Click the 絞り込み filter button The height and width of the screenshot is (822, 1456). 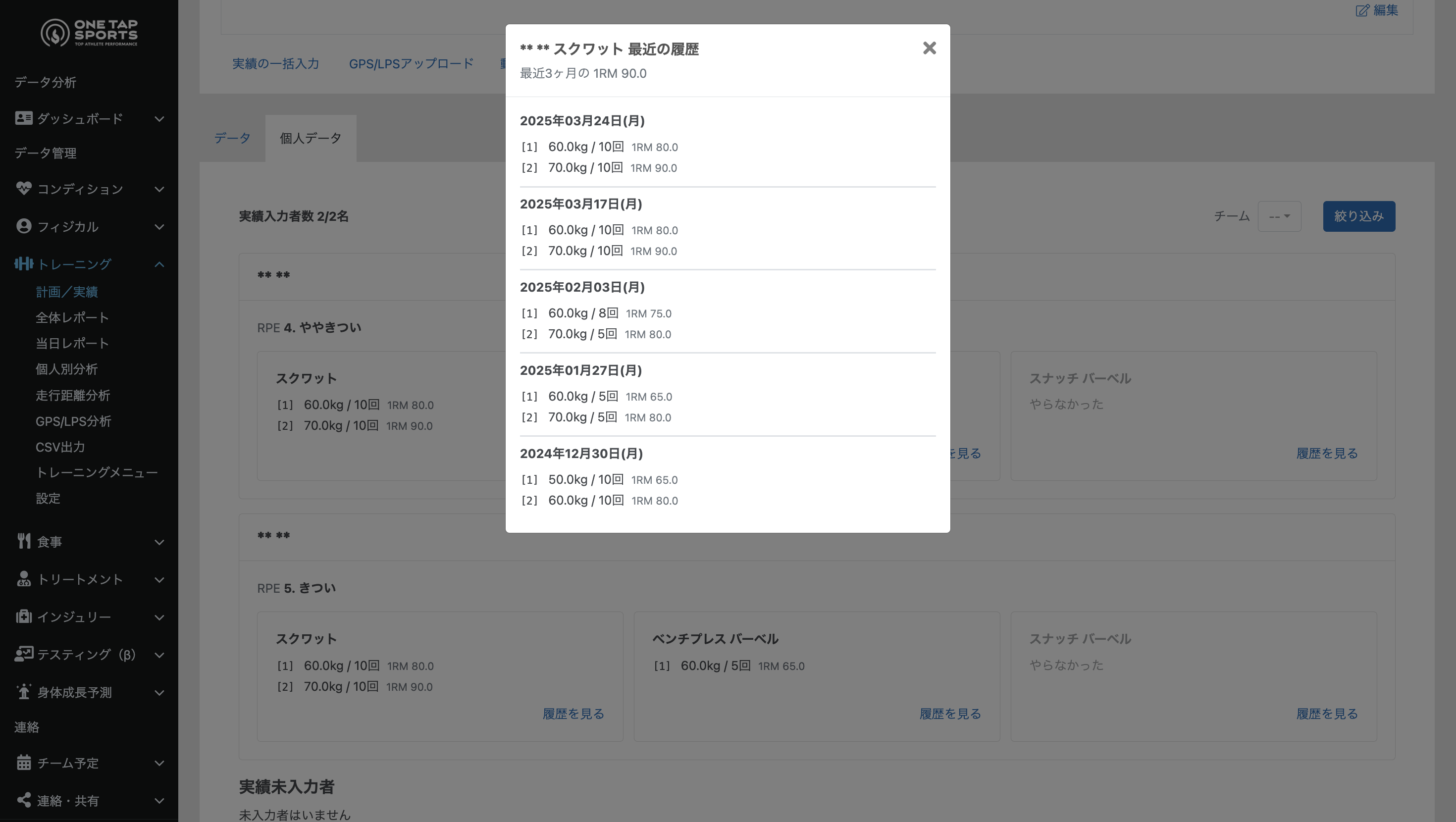[x=1359, y=216]
